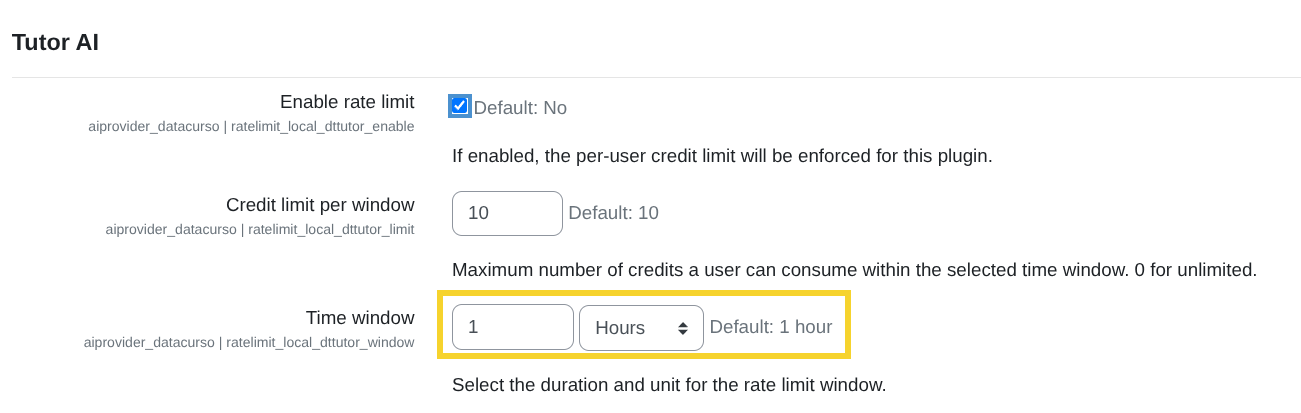Click the up-down arrow icon in Hours selector
This screenshot has width=1301, height=413.
click(x=683, y=328)
